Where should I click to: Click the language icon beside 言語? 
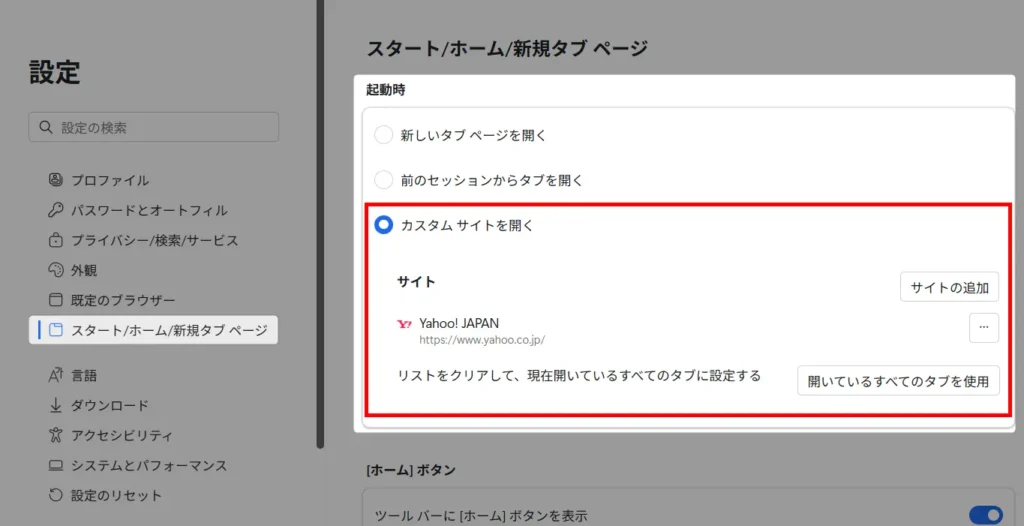tap(56, 375)
